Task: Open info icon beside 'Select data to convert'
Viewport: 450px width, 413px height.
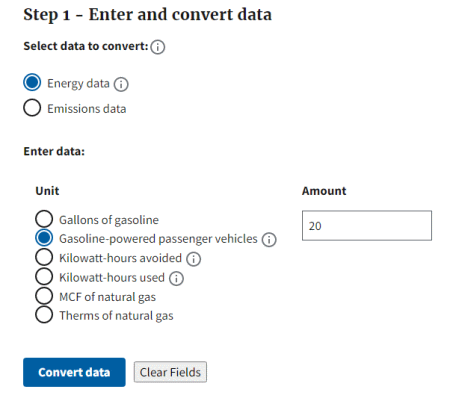Action: [x=157, y=47]
